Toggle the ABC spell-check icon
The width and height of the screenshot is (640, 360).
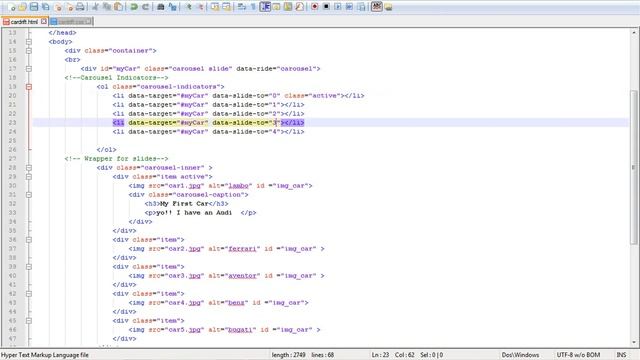[376, 7]
